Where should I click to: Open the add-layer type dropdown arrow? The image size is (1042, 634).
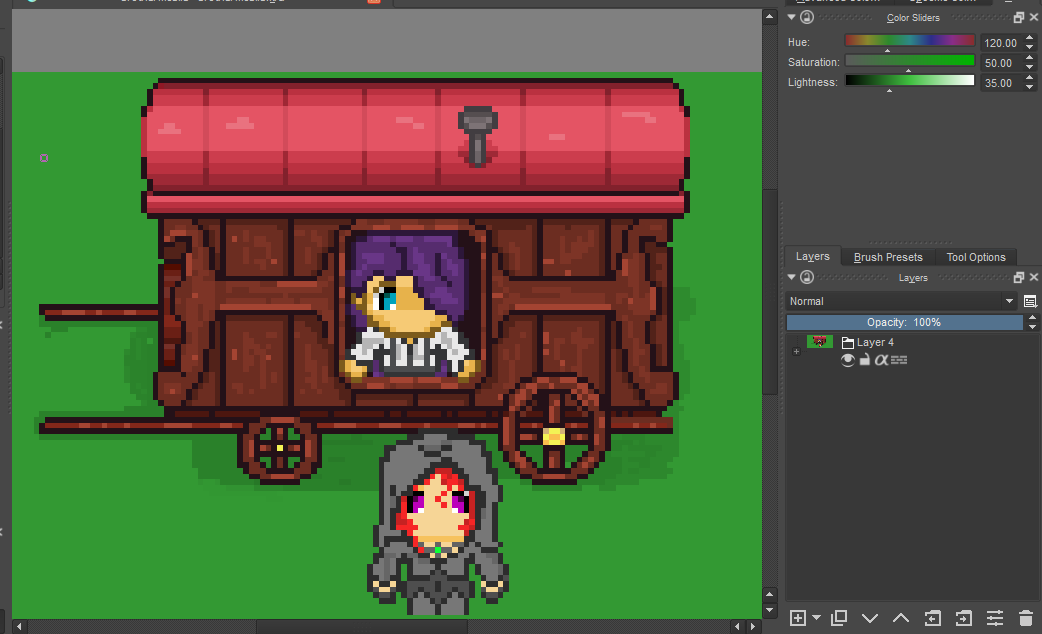(816, 618)
